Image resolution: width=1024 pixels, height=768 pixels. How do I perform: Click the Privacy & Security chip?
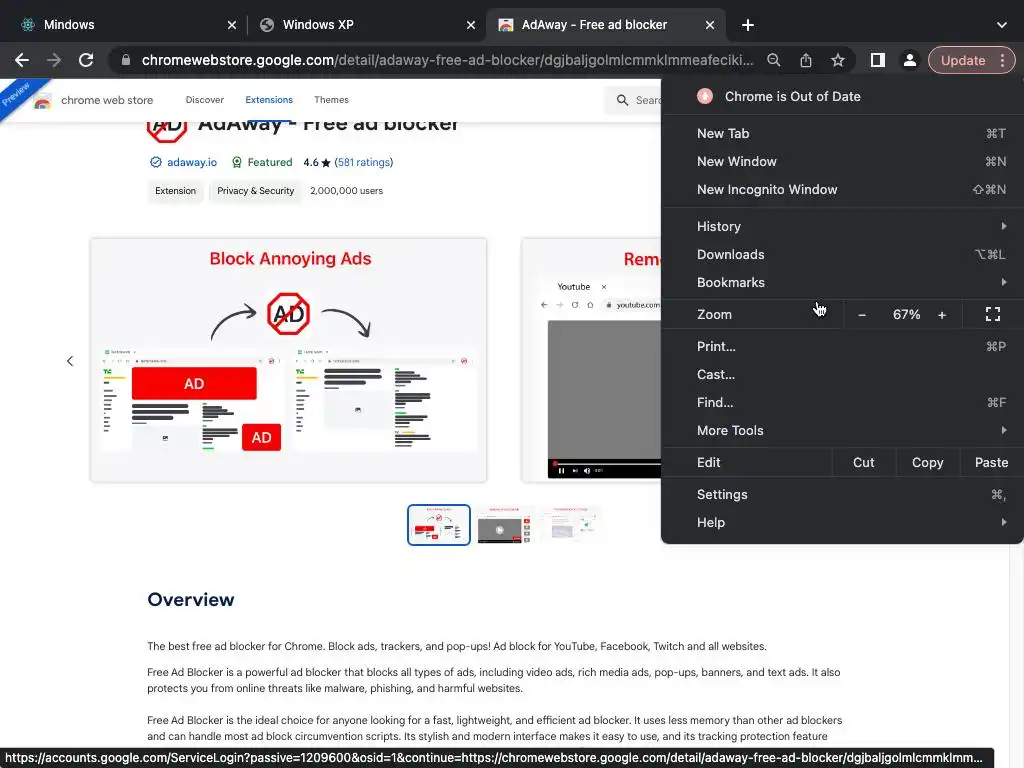[x=255, y=191]
